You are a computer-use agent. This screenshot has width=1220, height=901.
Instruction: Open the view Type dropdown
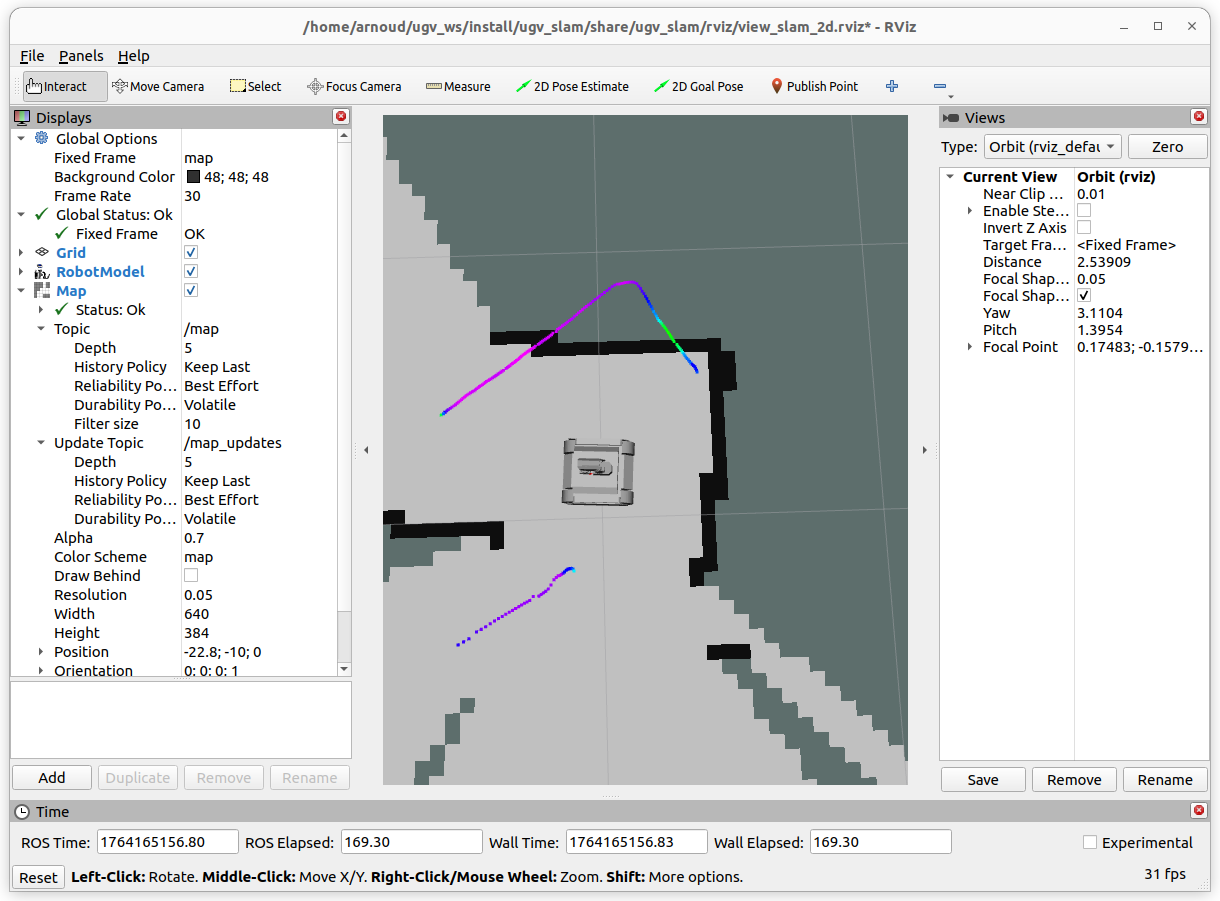1052,147
